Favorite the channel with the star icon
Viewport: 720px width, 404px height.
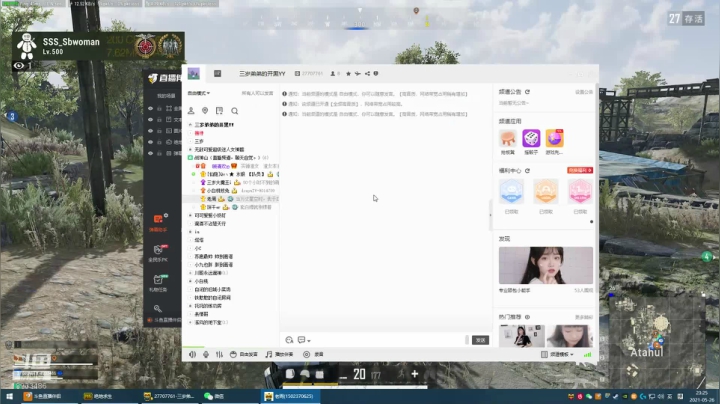coord(349,73)
